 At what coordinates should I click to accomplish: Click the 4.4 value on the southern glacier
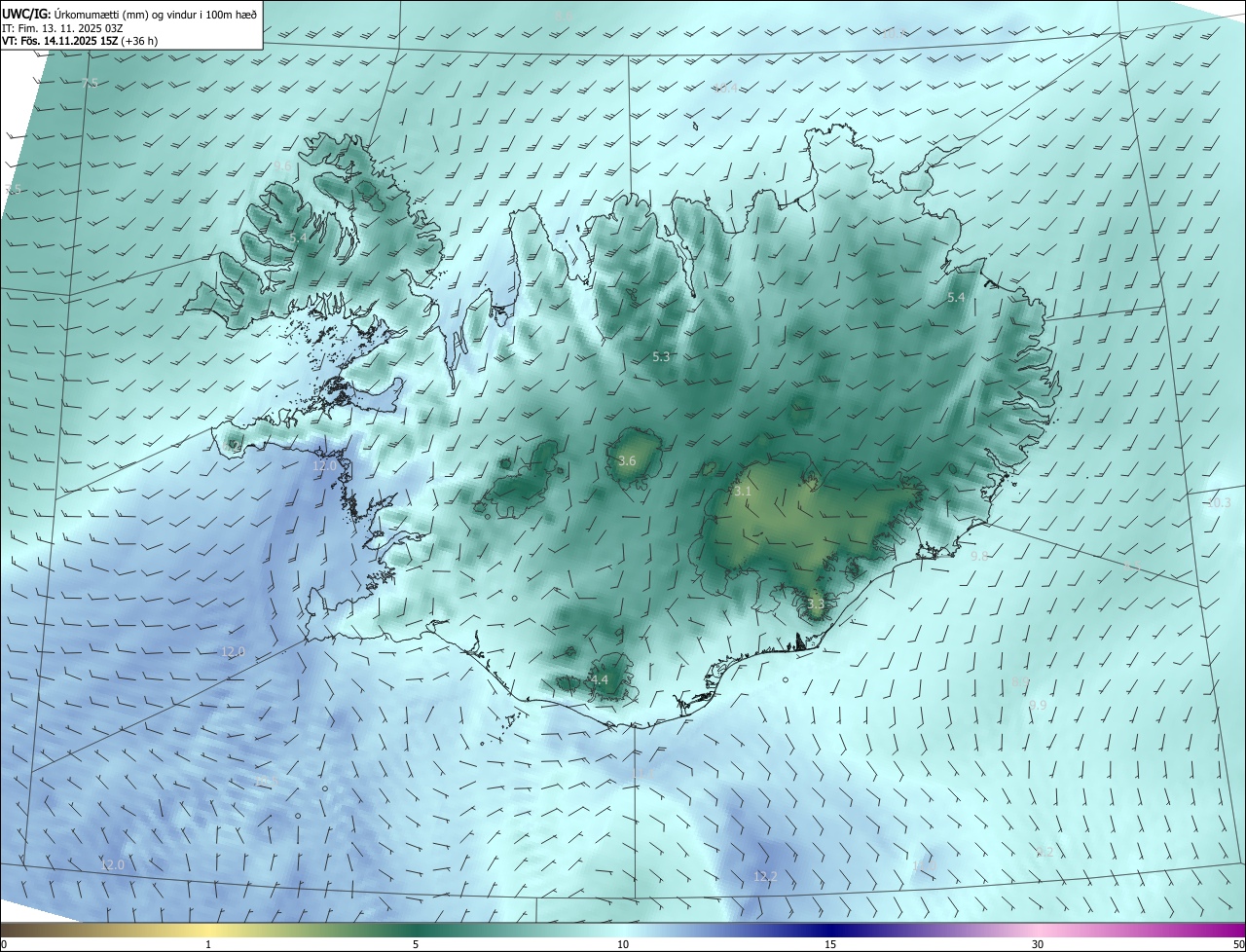[599, 679]
